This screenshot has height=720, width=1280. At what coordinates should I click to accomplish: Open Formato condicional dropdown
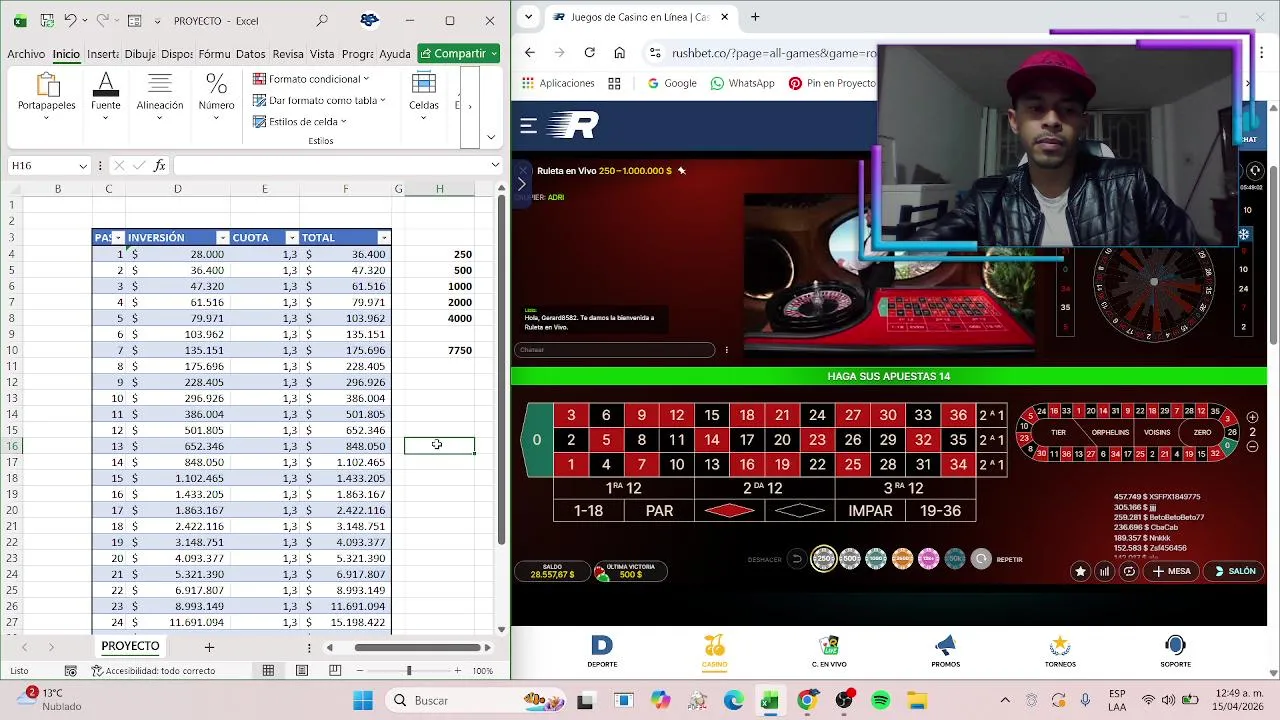pyautogui.click(x=311, y=79)
